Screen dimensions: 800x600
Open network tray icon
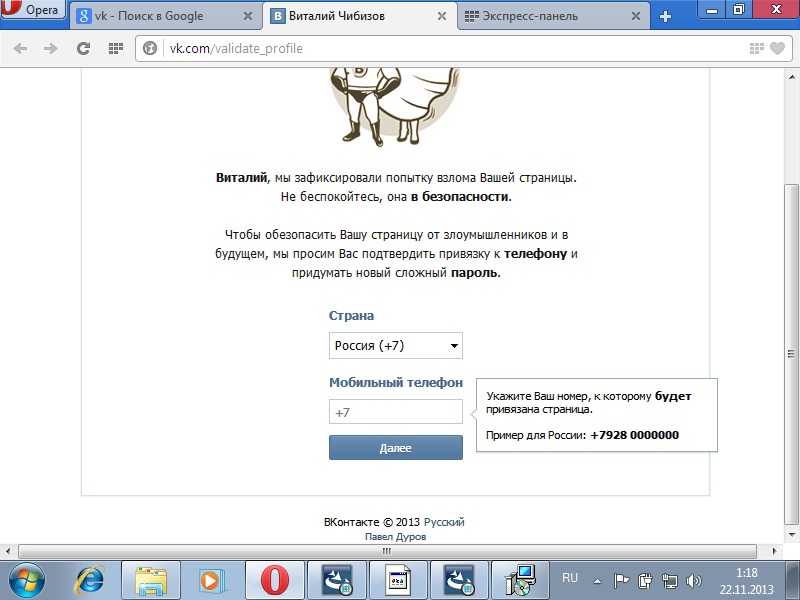pyautogui.click(x=669, y=580)
